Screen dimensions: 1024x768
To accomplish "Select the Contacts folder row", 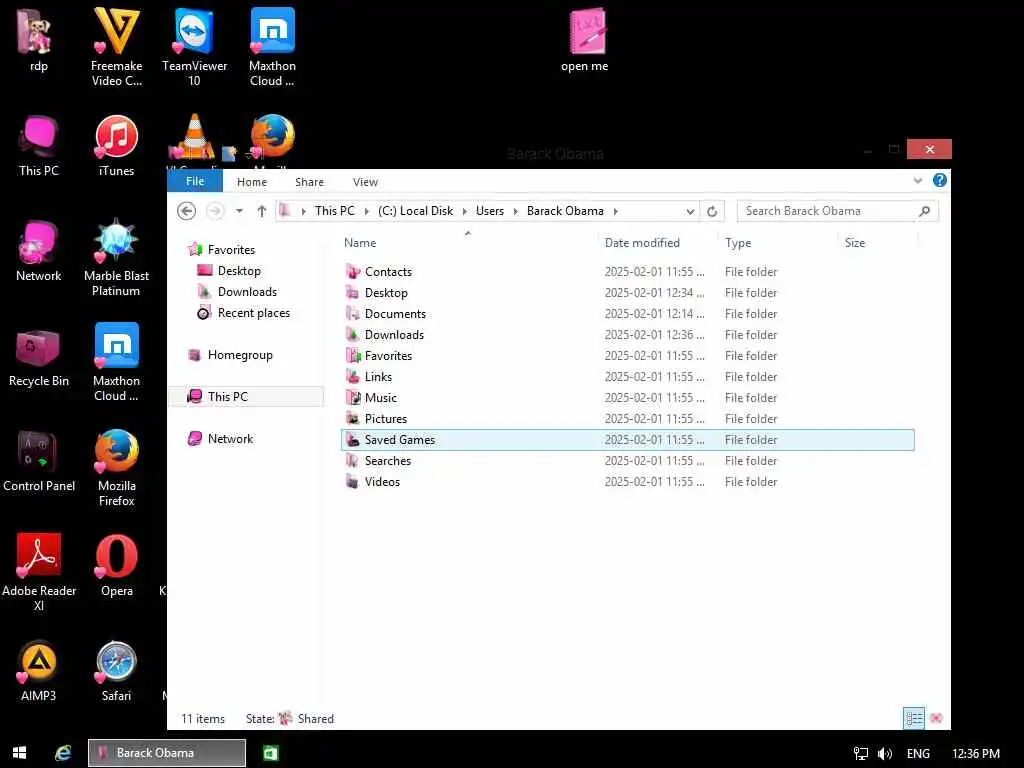I will pyautogui.click(x=628, y=272).
